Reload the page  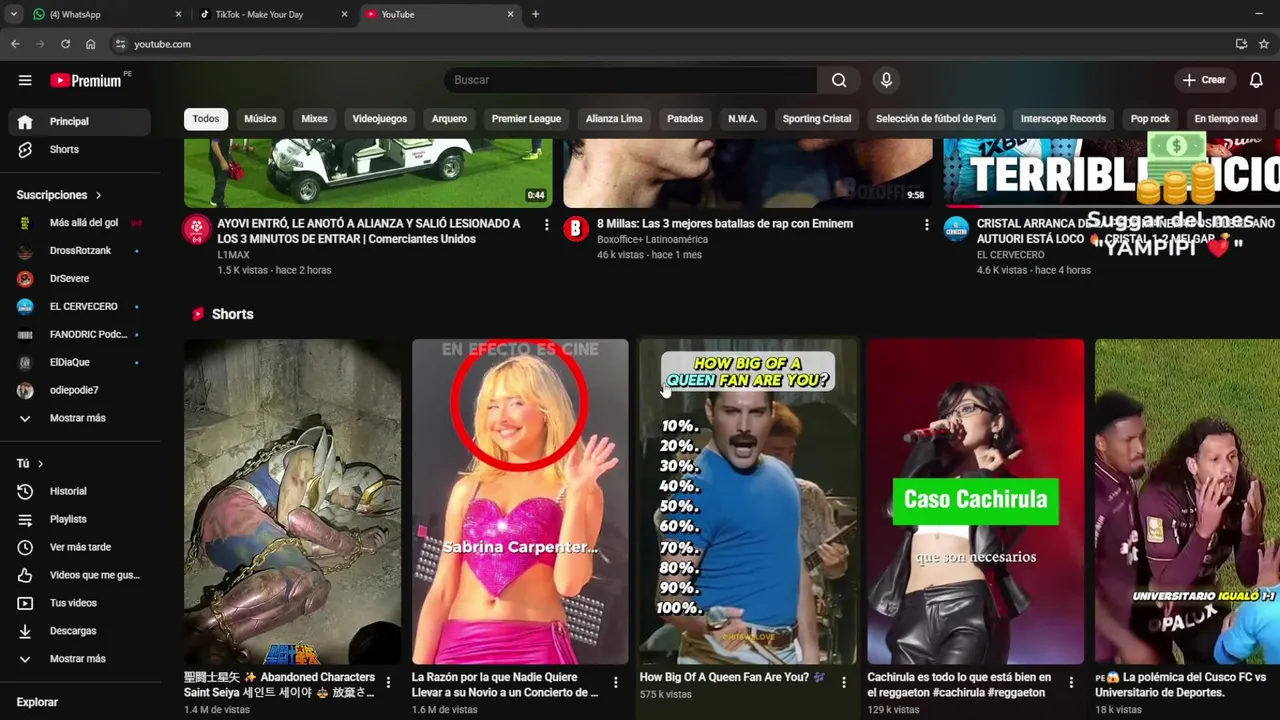pos(65,44)
